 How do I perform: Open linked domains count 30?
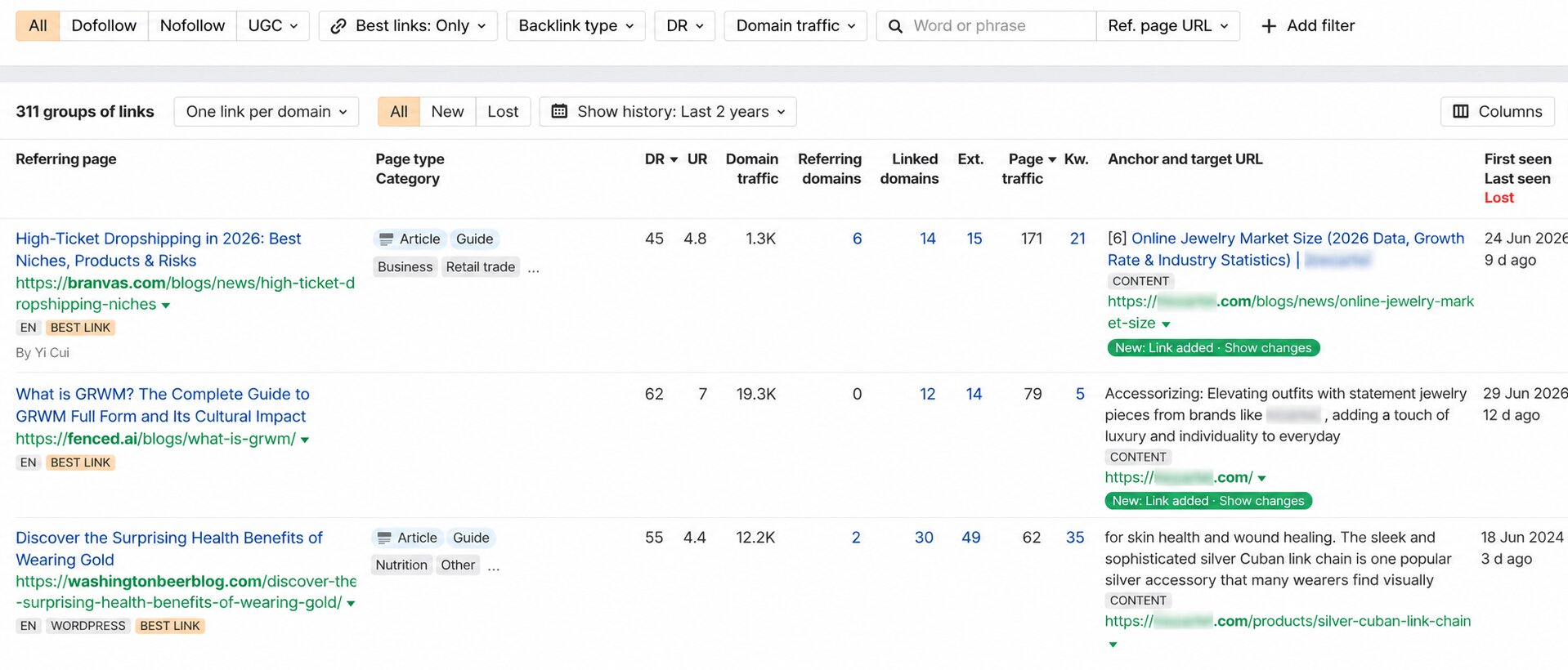(924, 538)
